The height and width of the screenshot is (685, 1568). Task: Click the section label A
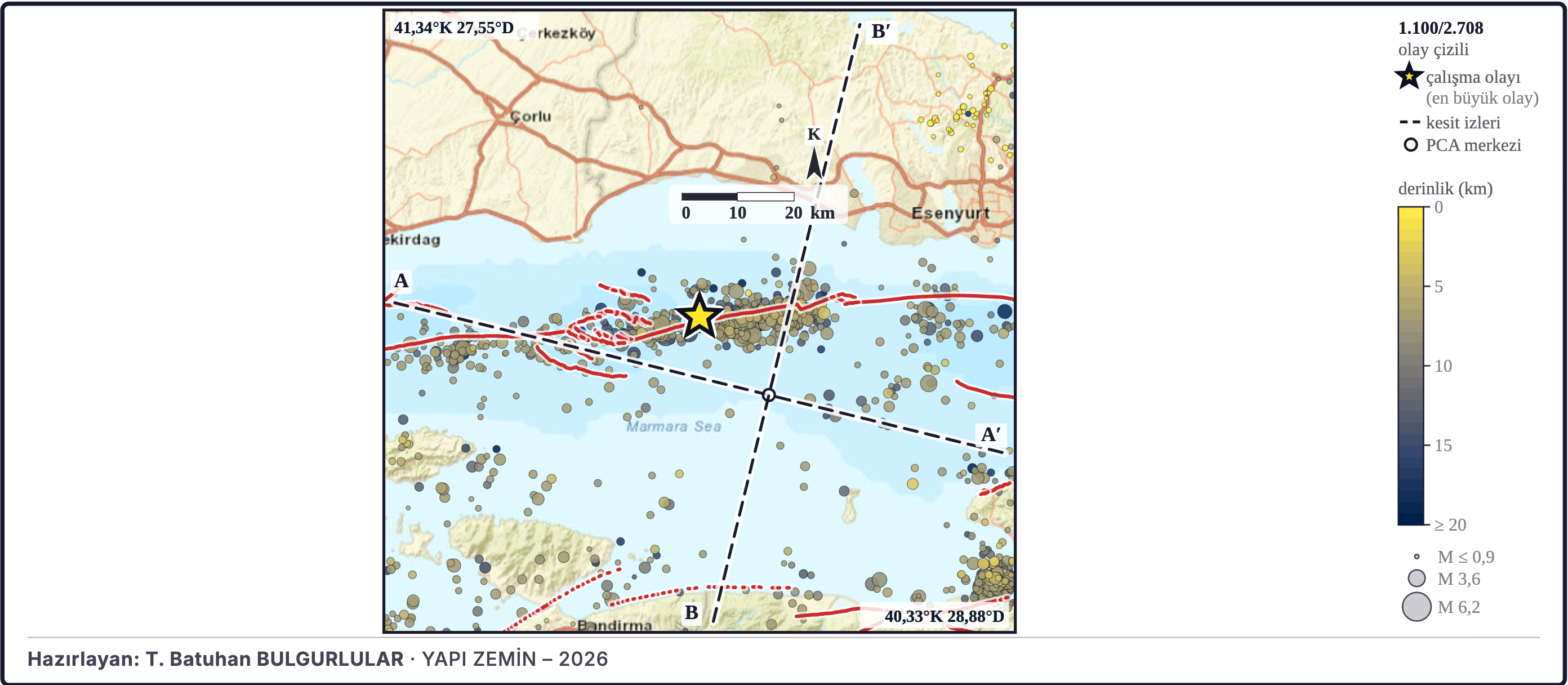pyautogui.click(x=401, y=281)
